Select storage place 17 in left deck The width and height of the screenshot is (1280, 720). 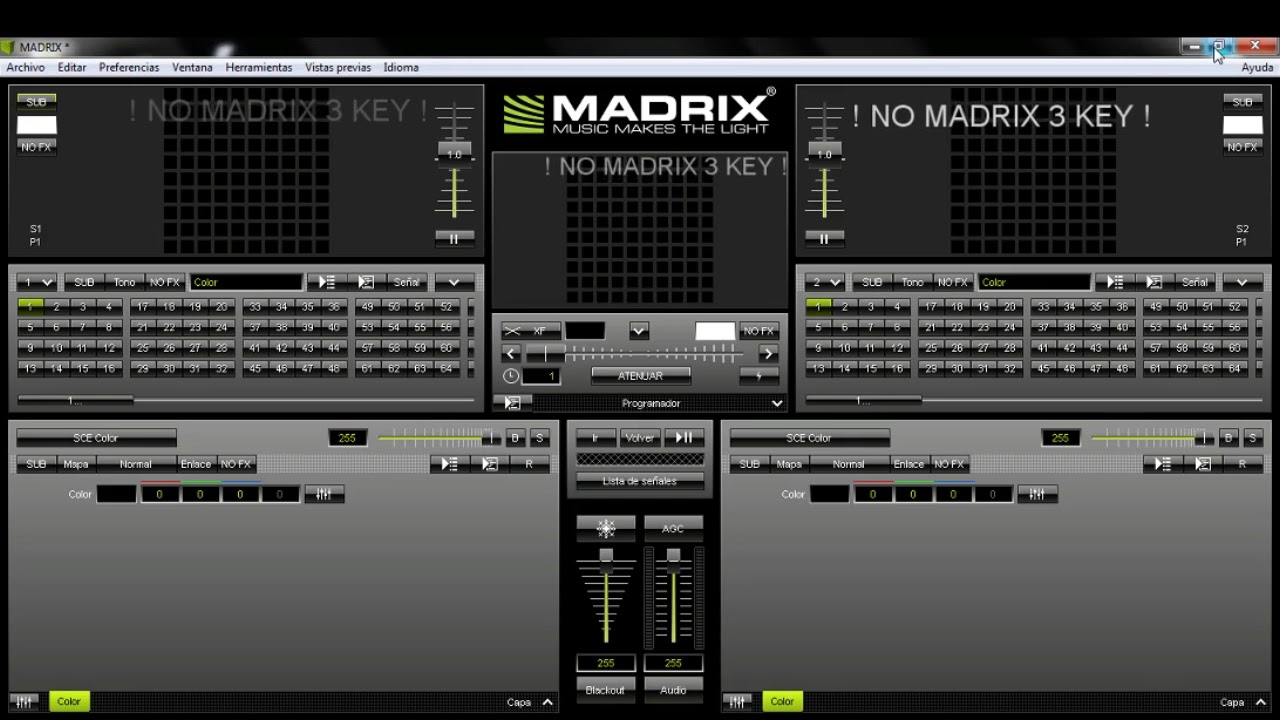click(143, 307)
